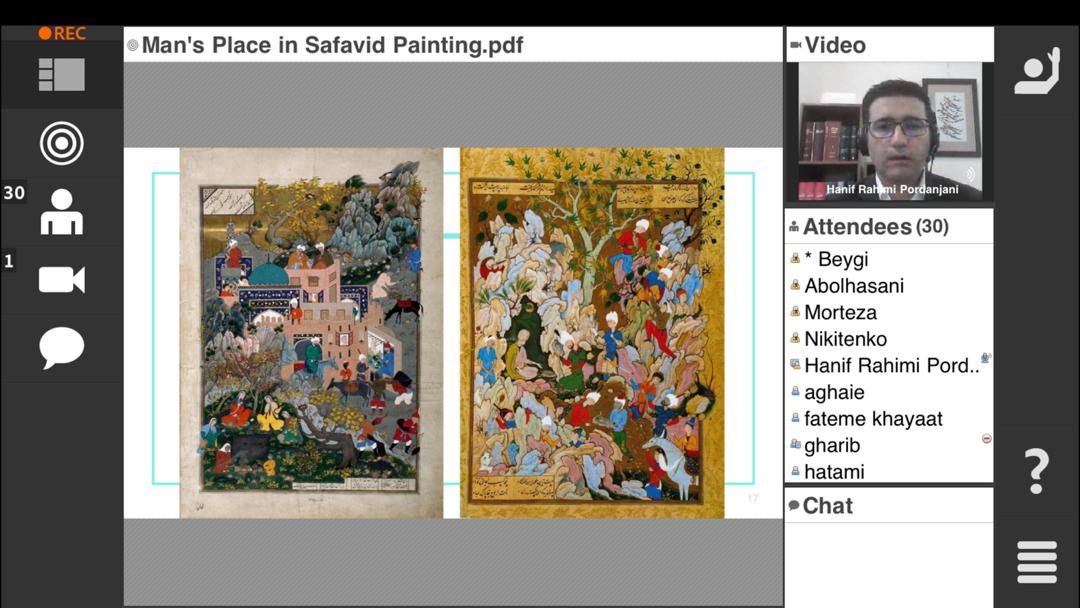
Task: Click the status icon beside gharib
Action: [x=986, y=439]
